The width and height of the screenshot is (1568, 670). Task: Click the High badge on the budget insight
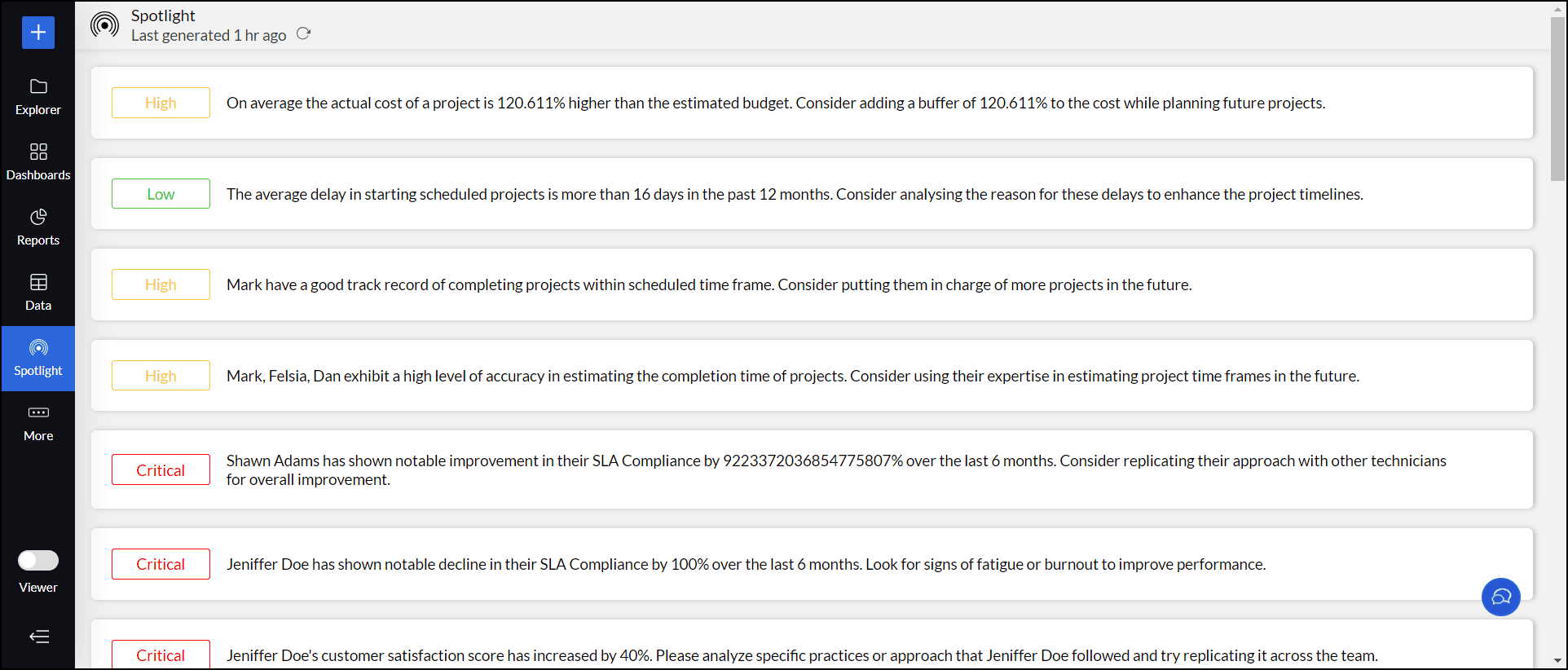coord(161,103)
